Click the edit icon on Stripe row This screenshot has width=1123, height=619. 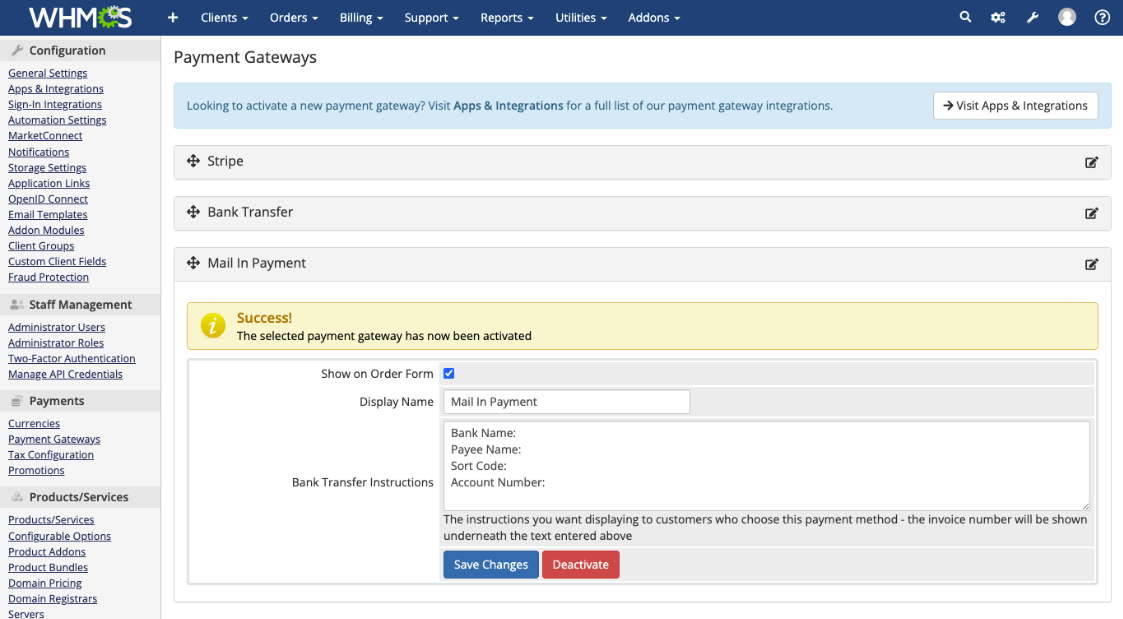pyautogui.click(x=1091, y=162)
